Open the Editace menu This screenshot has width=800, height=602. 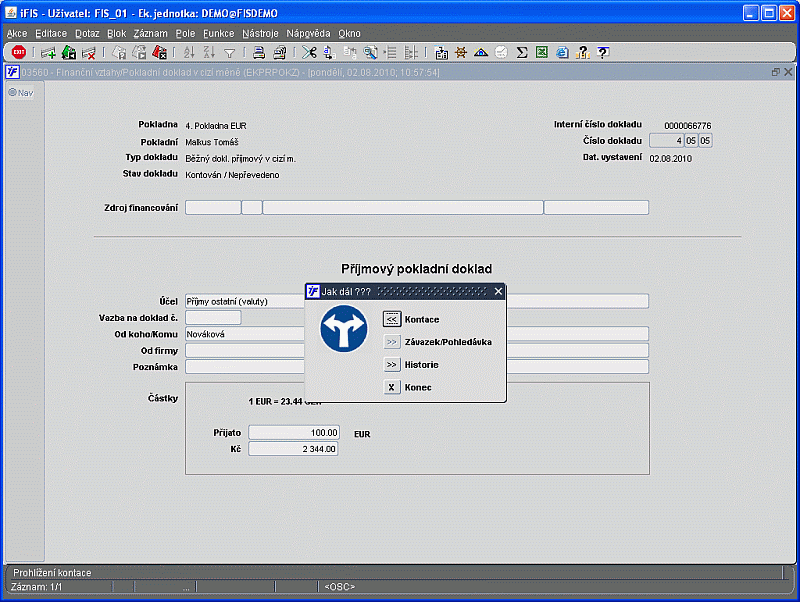point(51,33)
